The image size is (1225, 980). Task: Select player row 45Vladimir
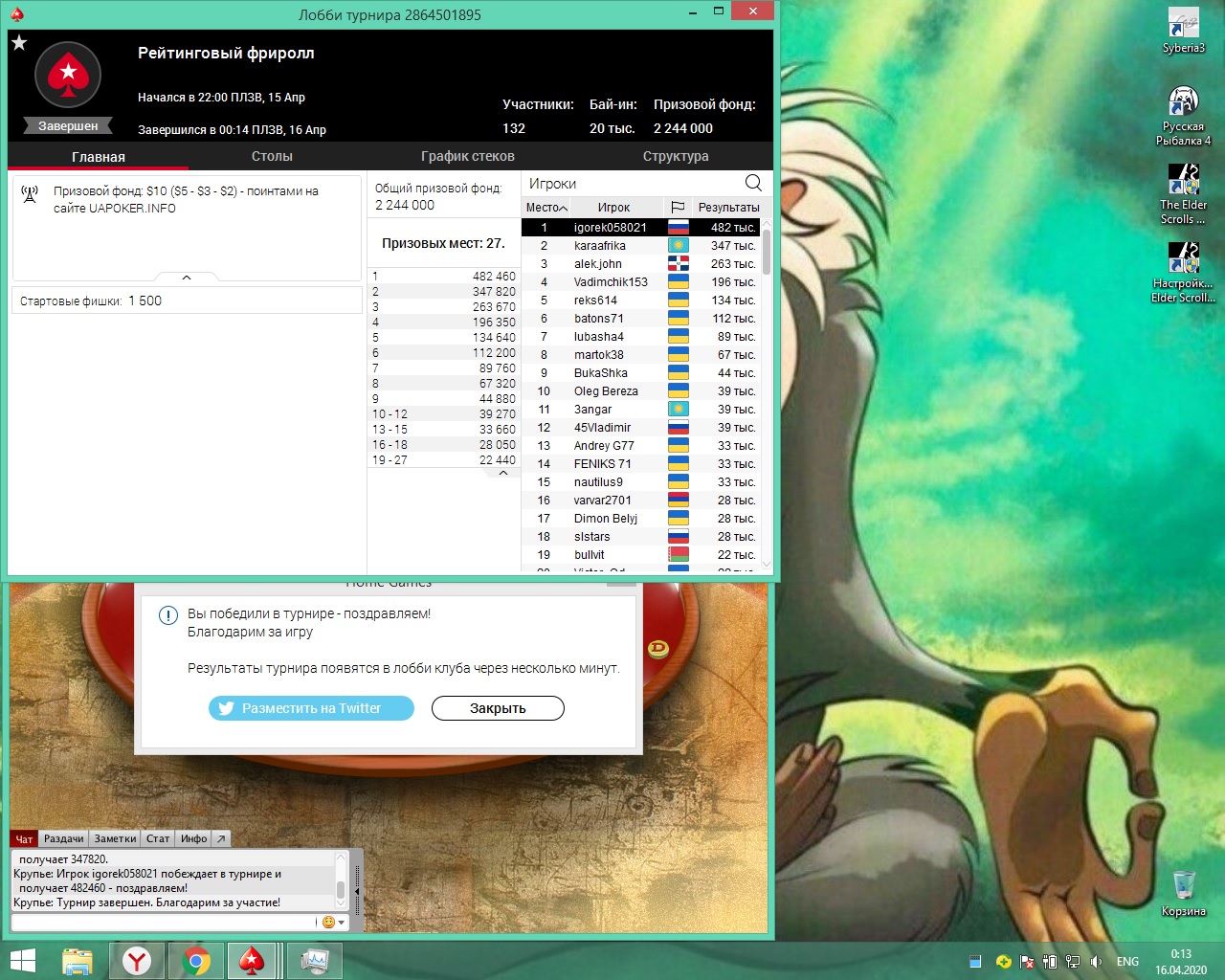640,428
